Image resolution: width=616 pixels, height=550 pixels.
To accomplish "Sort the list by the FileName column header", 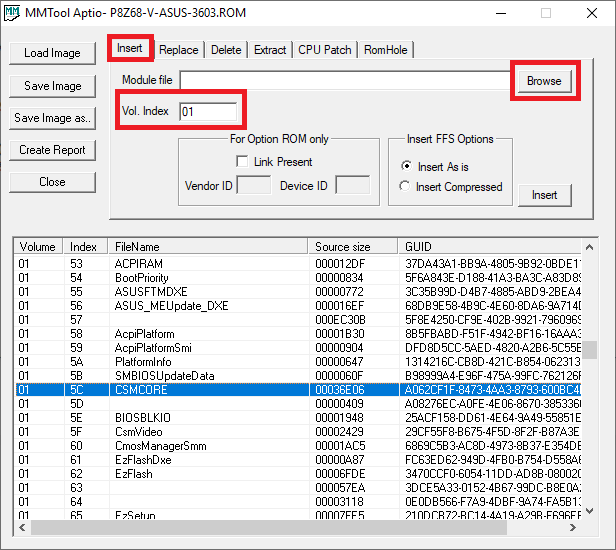I will point(208,246).
